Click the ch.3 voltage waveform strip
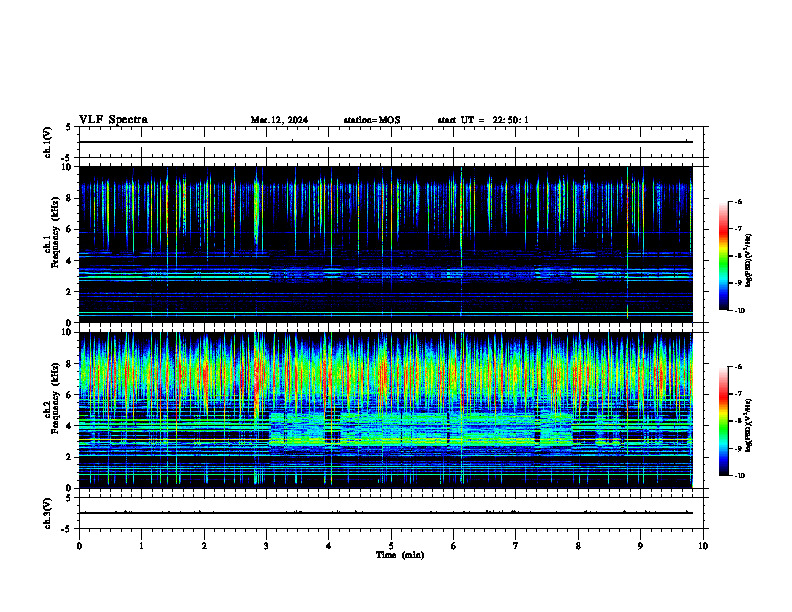Image resolution: width=792 pixels, height=612 pixels. pos(391,513)
